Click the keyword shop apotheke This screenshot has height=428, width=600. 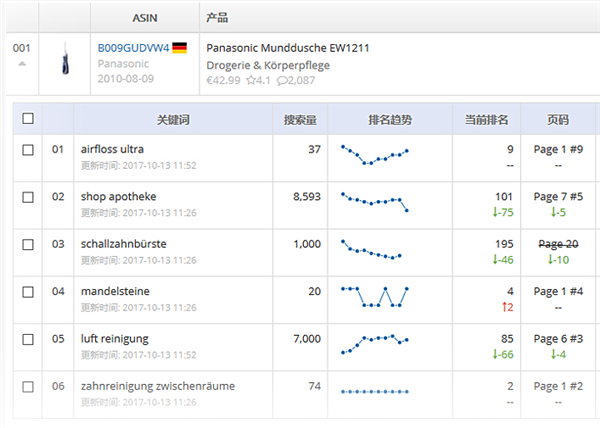coord(118,197)
